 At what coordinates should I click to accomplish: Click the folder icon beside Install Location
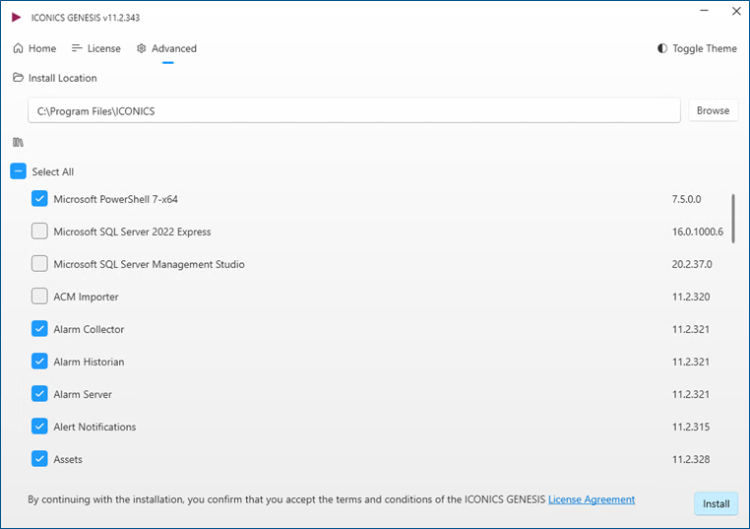tap(18, 77)
